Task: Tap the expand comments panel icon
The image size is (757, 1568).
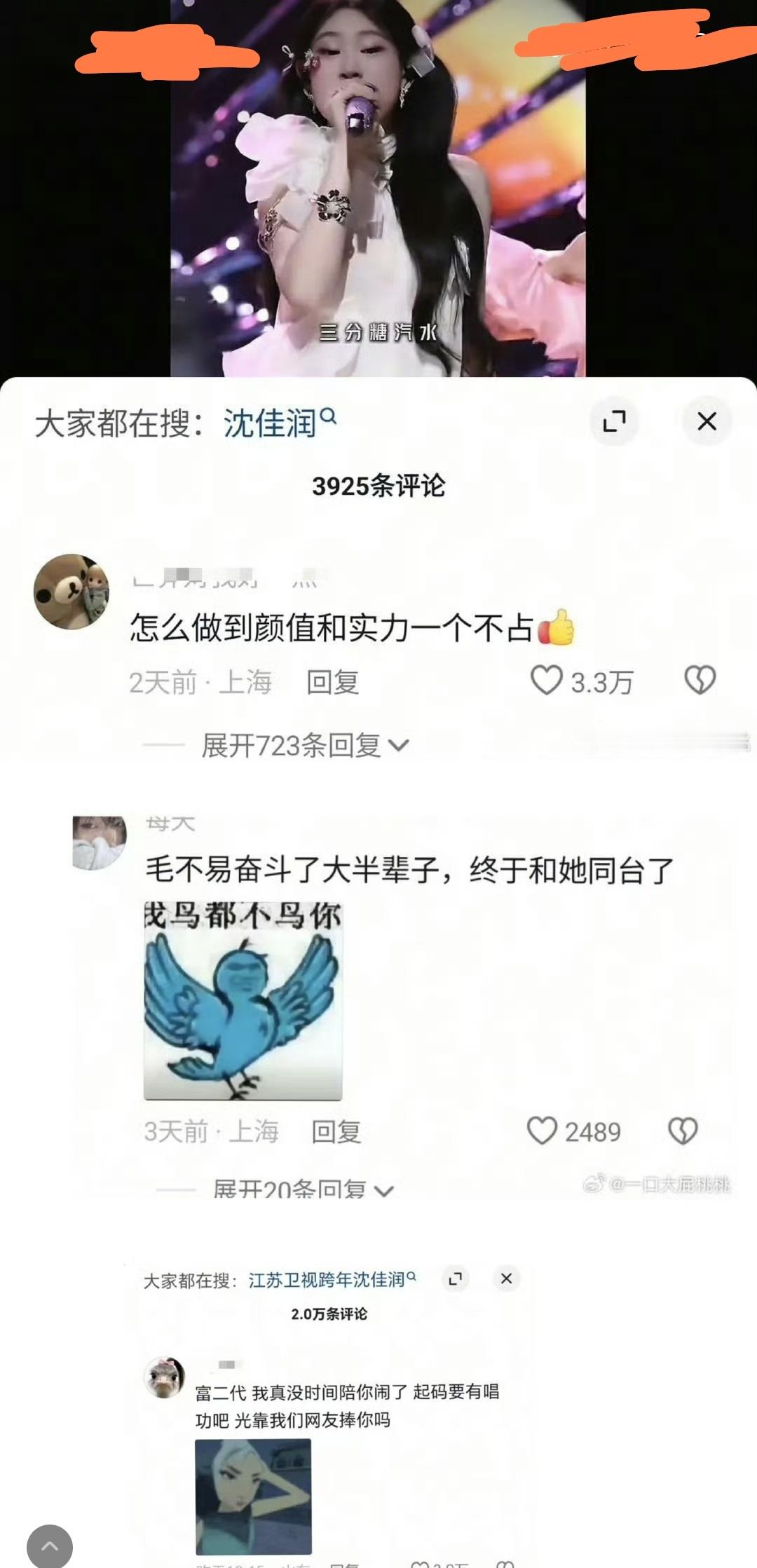Action: click(x=614, y=421)
